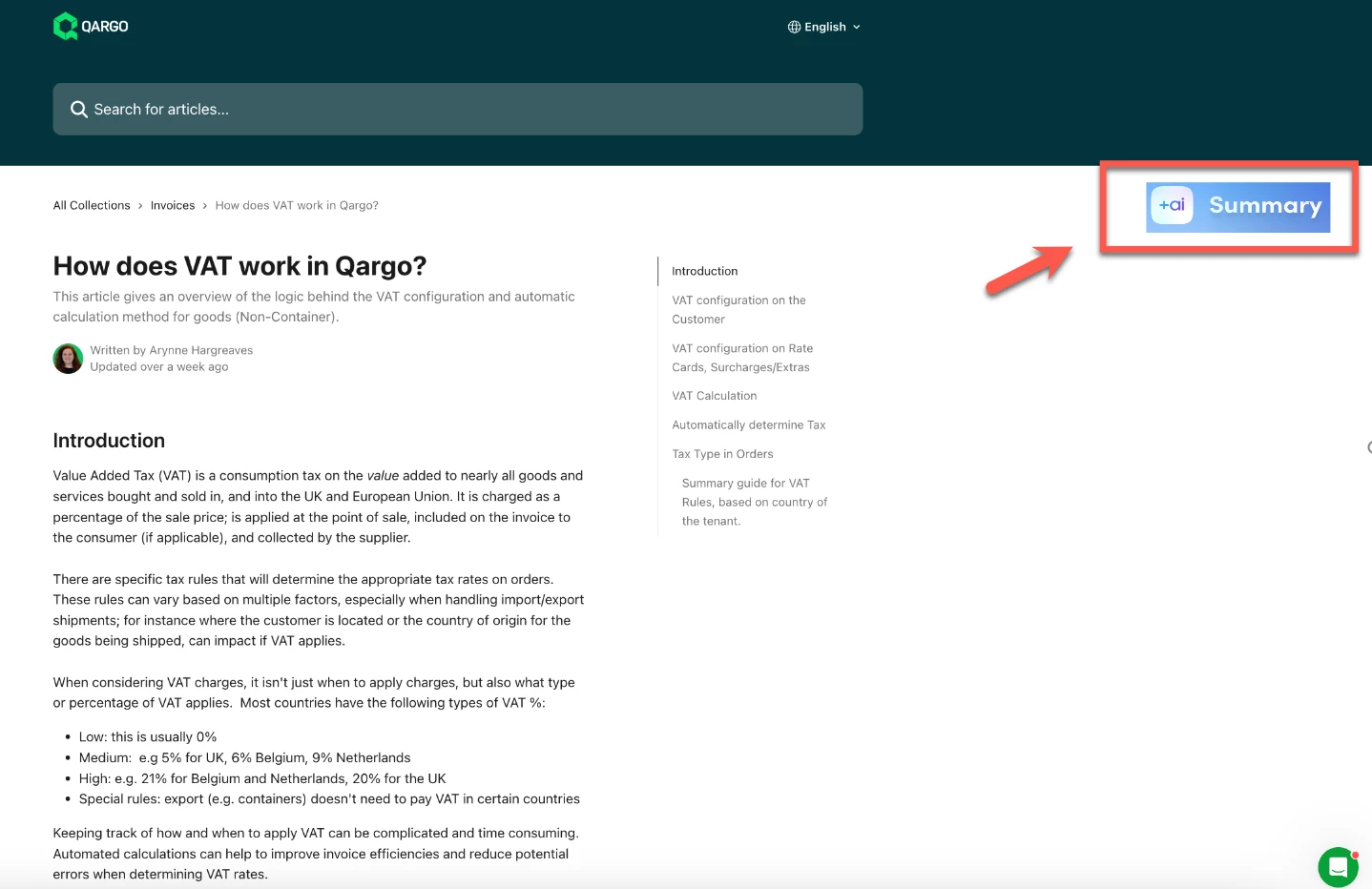Open the Invoices breadcrumb link
Screen dimensions: 1372x889
(x=173, y=205)
